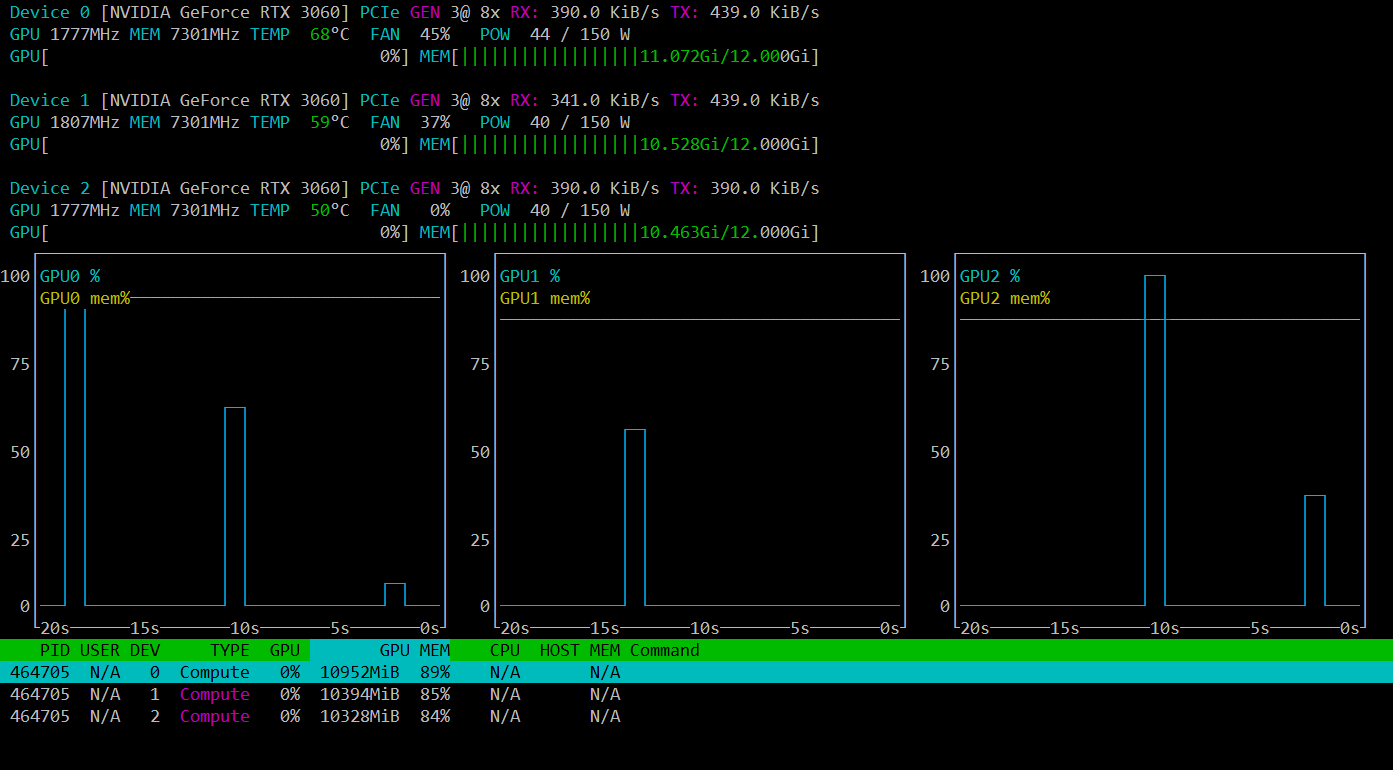Click the "GPU0 mem%" chart legend
This screenshot has width=1393, height=770.
coord(85,298)
